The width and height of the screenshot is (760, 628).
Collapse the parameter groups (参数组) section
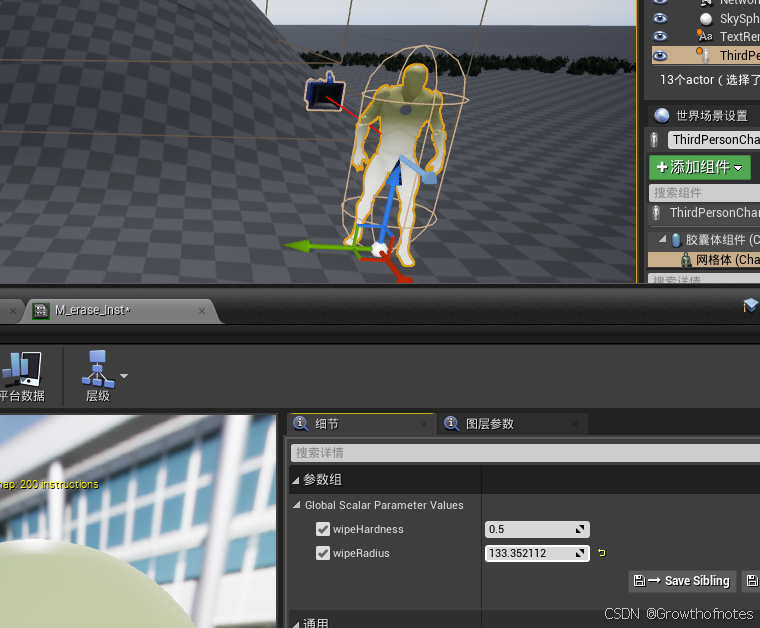pyautogui.click(x=296, y=480)
